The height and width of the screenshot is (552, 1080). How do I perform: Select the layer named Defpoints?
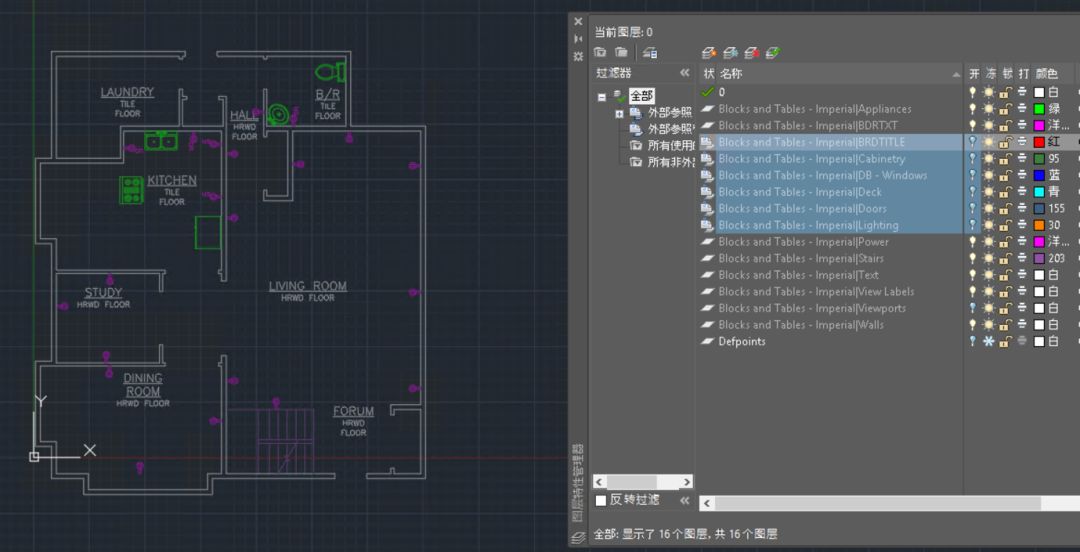pos(742,341)
